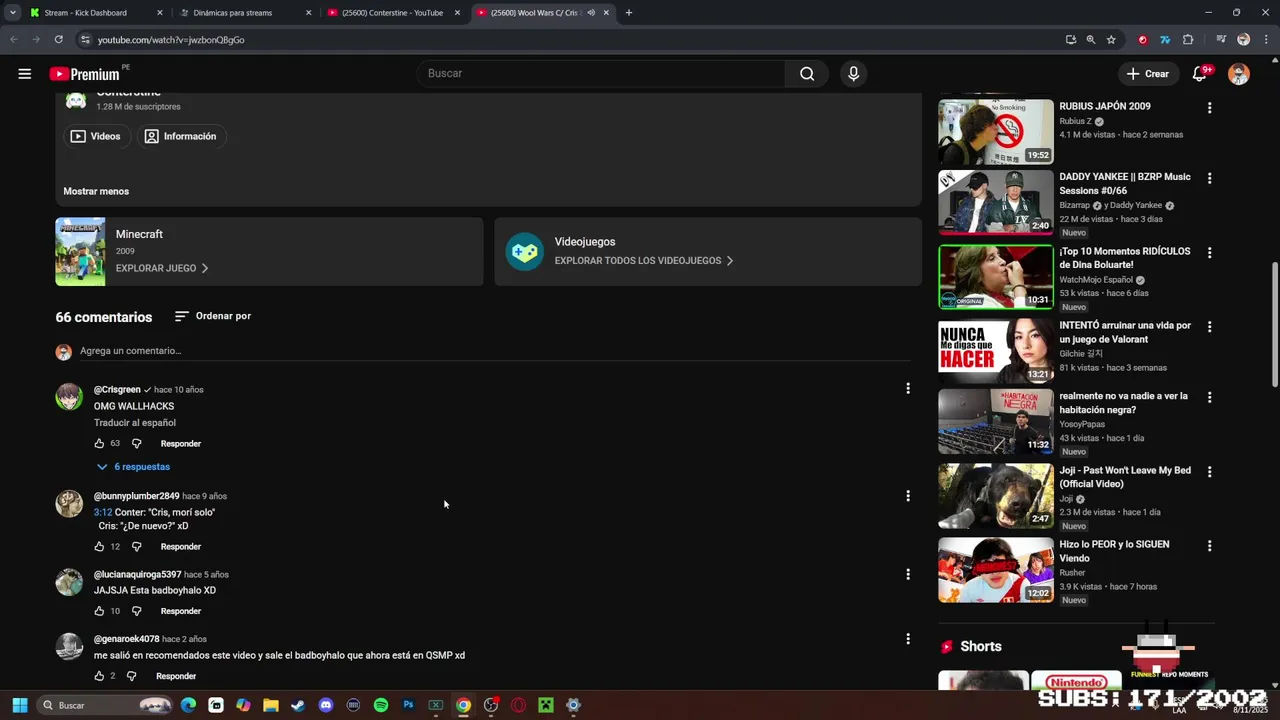Bookmark this page with star icon
Screen dimensions: 1280x720
(1111, 40)
